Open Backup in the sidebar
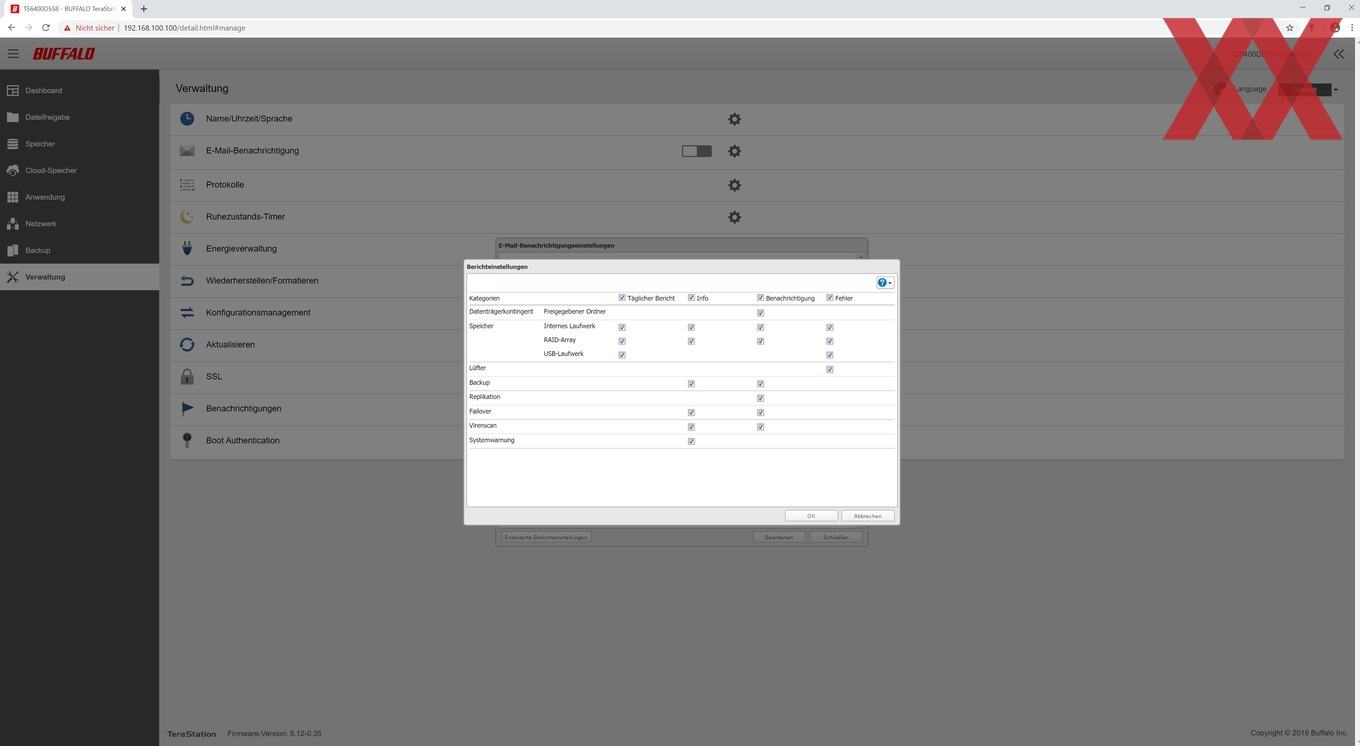This screenshot has height=746, width=1360. (x=38, y=250)
